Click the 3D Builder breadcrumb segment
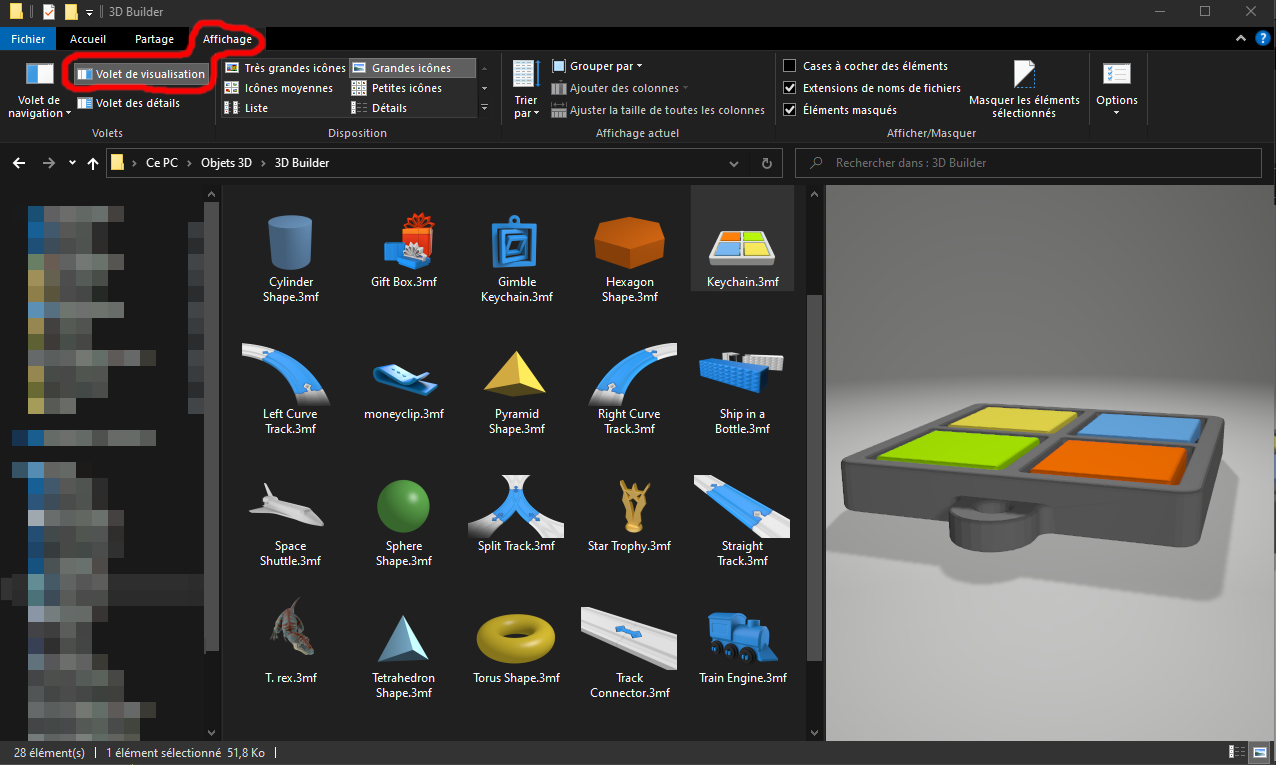The height and width of the screenshot is (765, 1276). pos(302,163)
